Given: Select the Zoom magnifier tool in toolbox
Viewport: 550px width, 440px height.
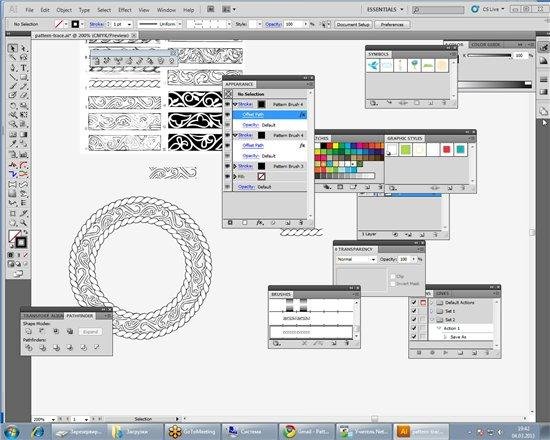Looking at the screenshot, I should coord(24,223).
